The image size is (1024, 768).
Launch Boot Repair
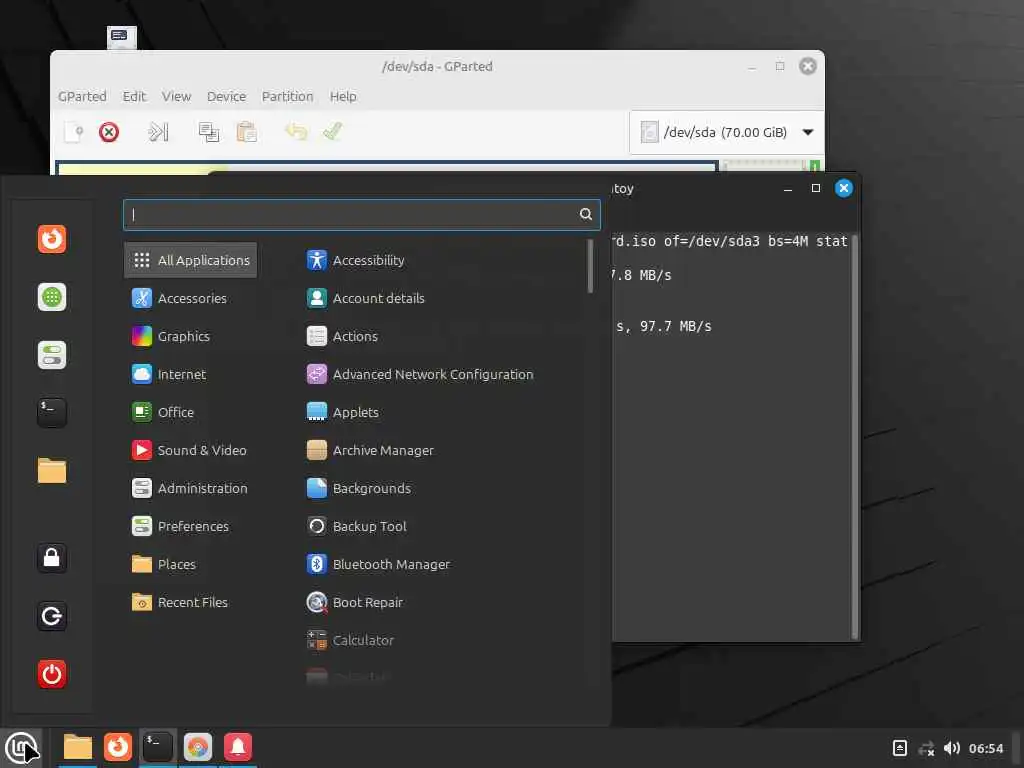coord(355,602)
